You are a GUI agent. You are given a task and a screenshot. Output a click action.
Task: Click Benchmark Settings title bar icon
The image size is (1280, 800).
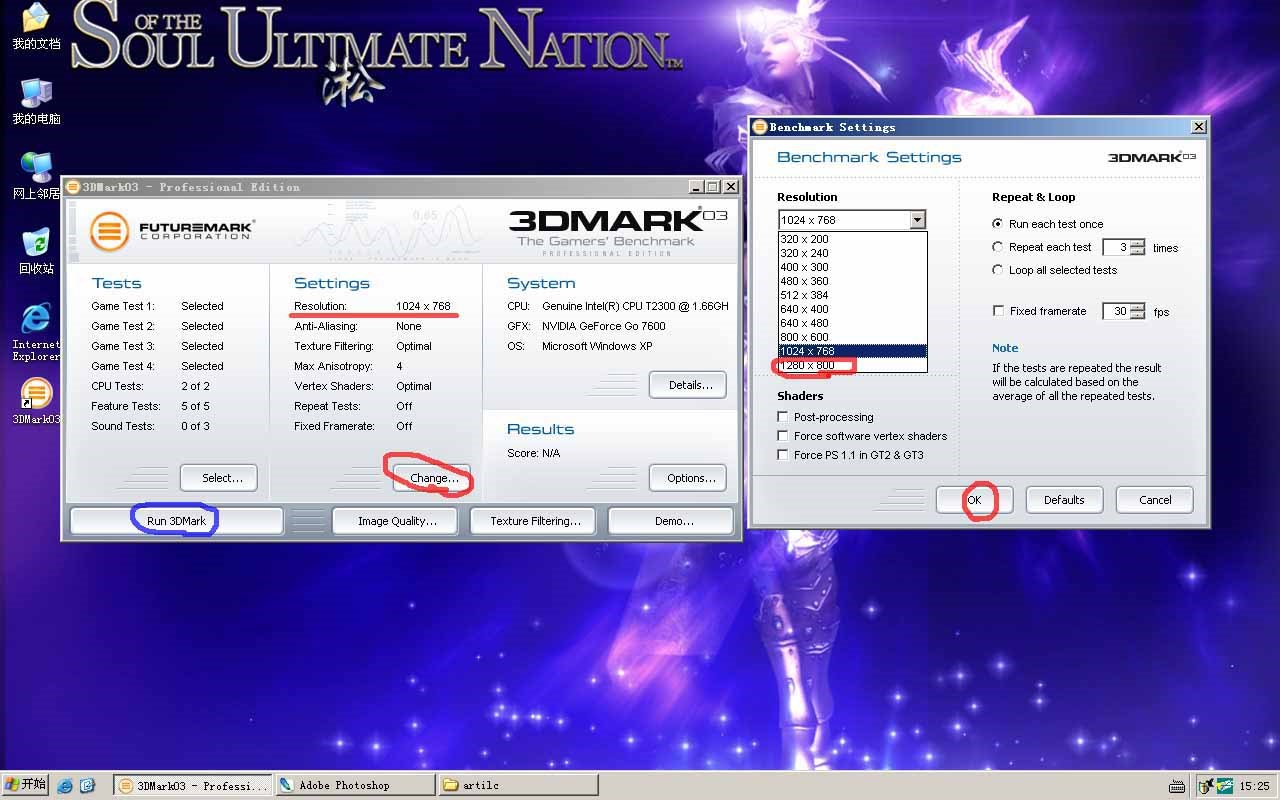click(x=760, y=127)
